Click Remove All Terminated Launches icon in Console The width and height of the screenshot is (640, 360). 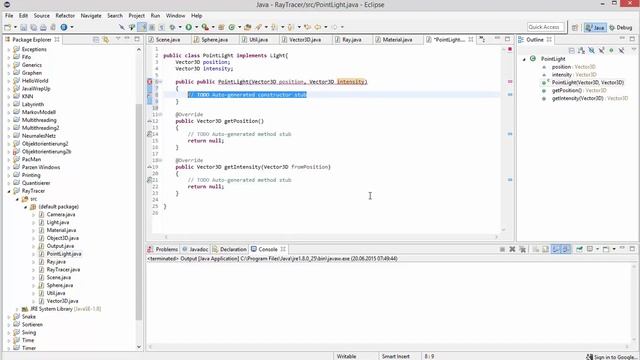[522, 249]
